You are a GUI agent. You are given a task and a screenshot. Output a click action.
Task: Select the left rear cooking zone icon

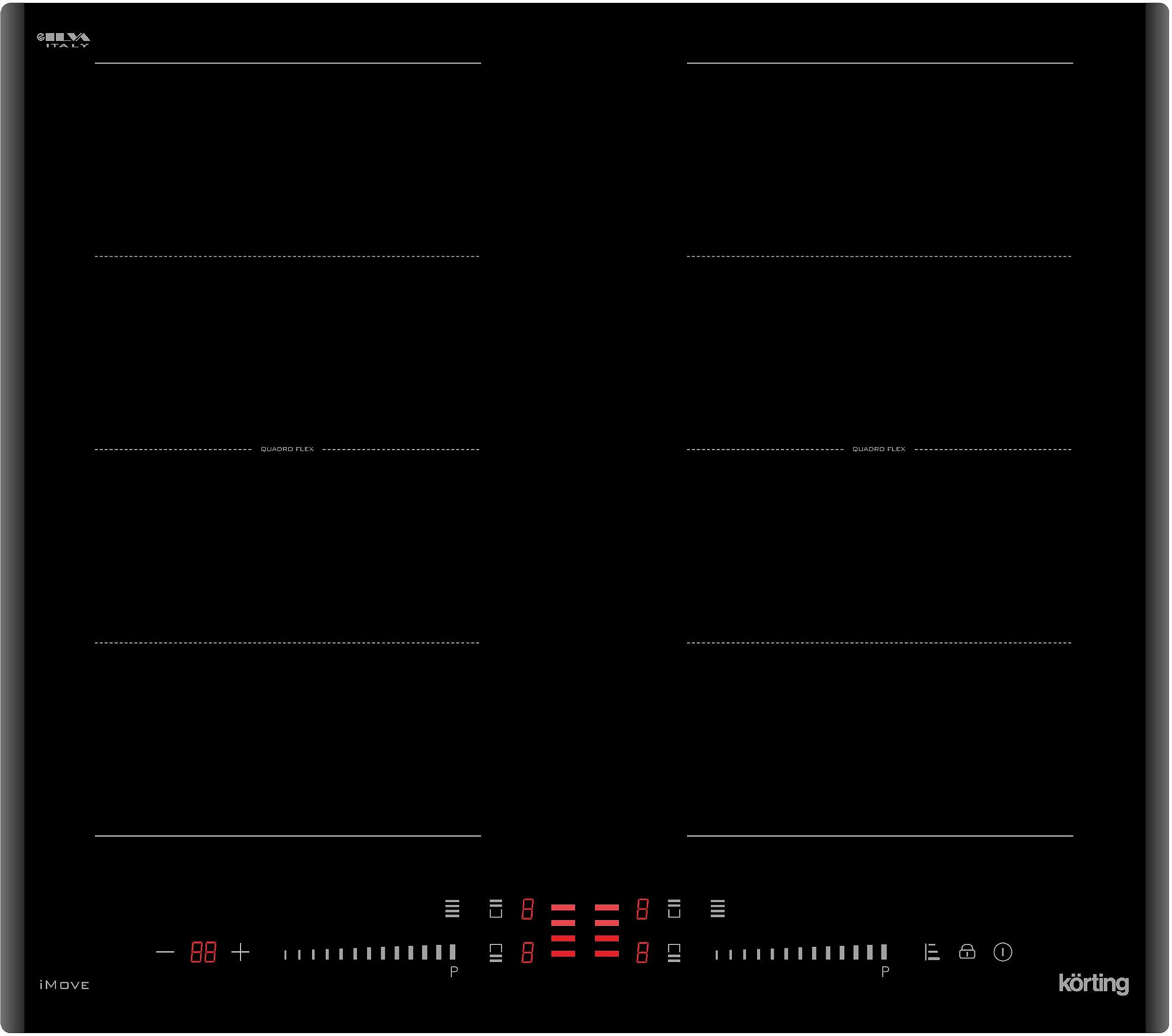coord(496,909)
